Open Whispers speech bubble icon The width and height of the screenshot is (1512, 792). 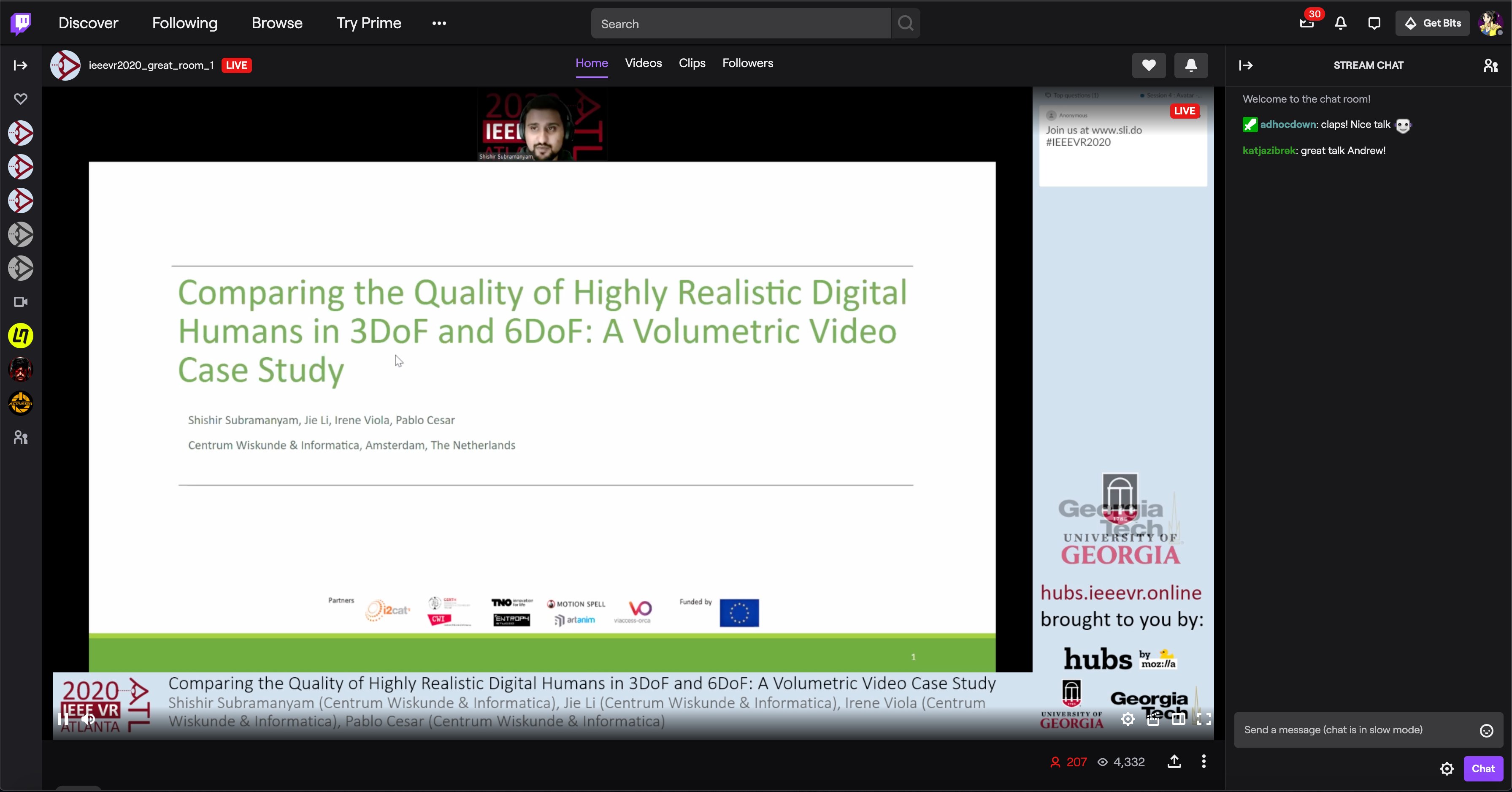[x=1374, y=24]
